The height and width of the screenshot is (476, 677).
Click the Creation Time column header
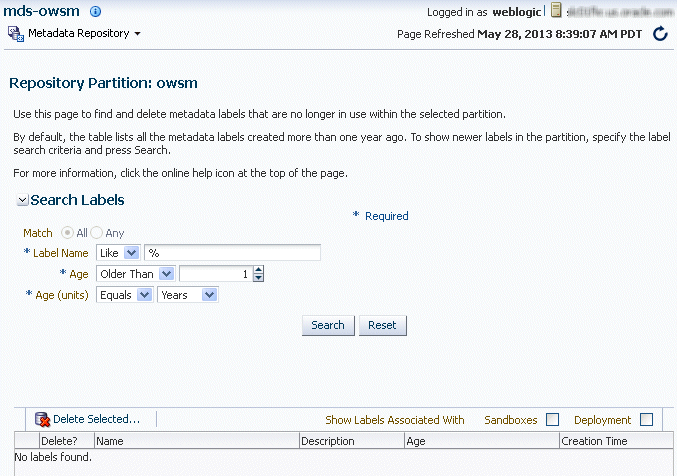click(616, 441)
